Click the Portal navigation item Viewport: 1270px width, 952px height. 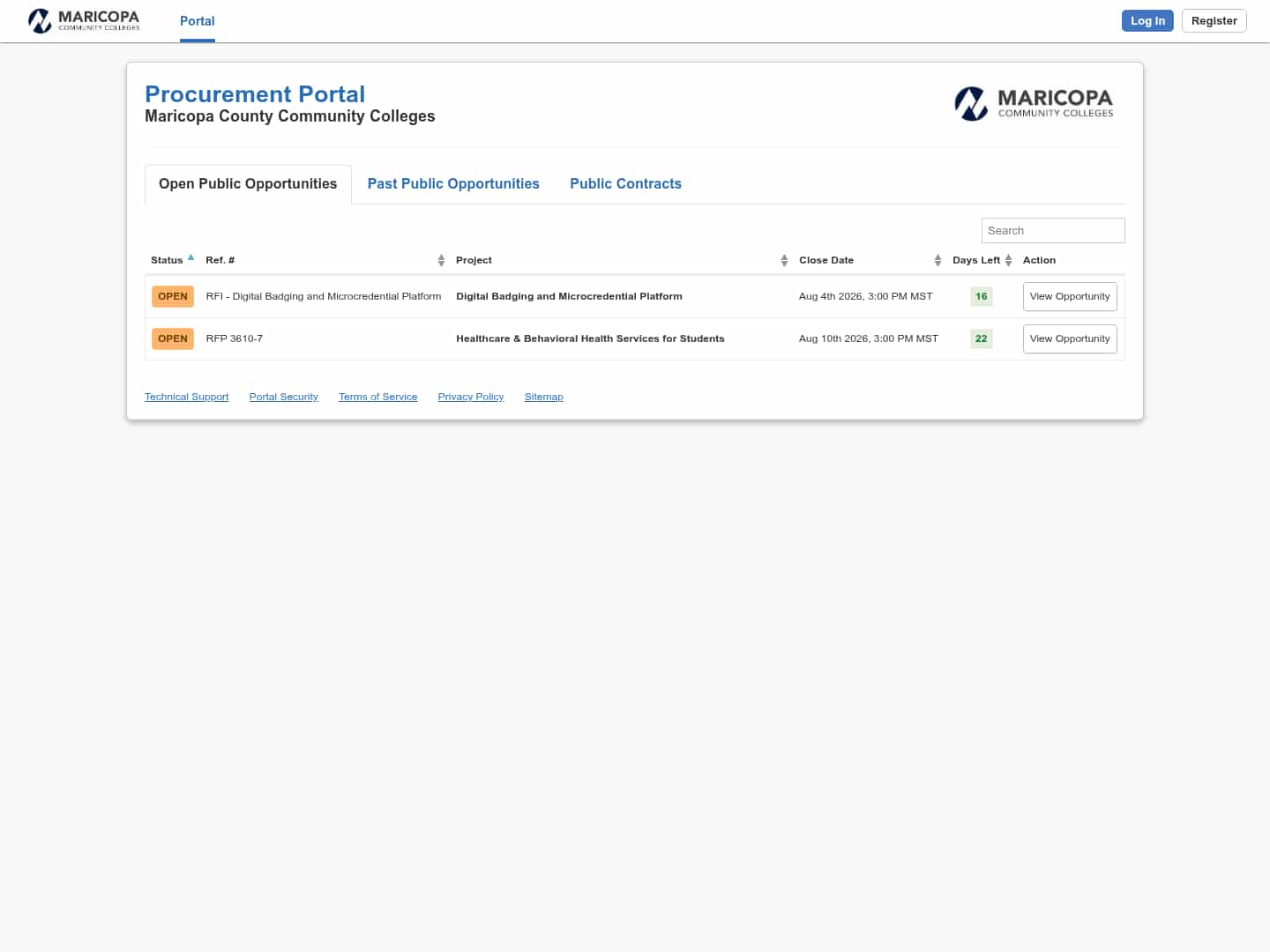198,21
